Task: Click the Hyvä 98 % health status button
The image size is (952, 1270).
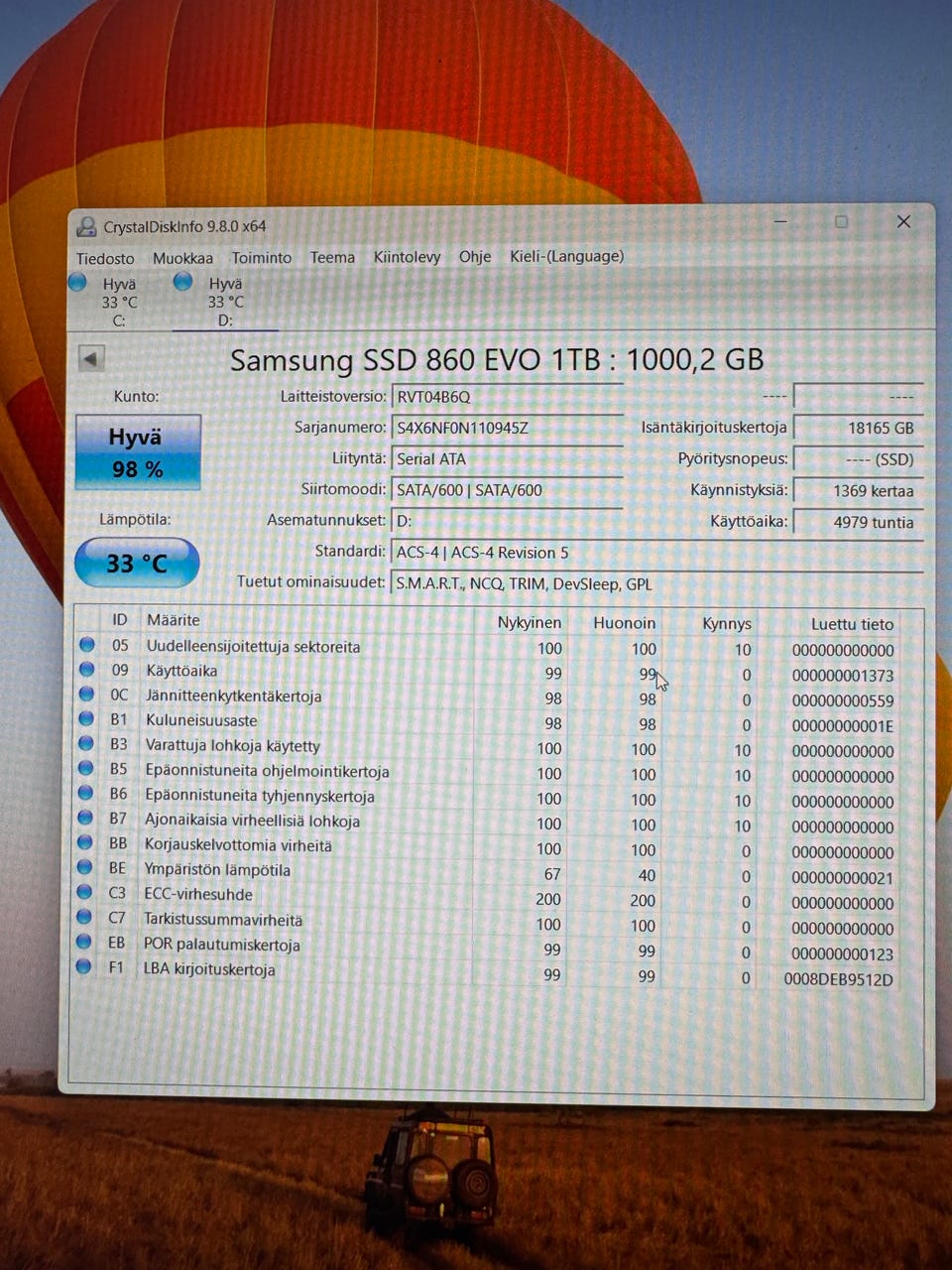Action: pyautogui.click(x=139, y=452)
